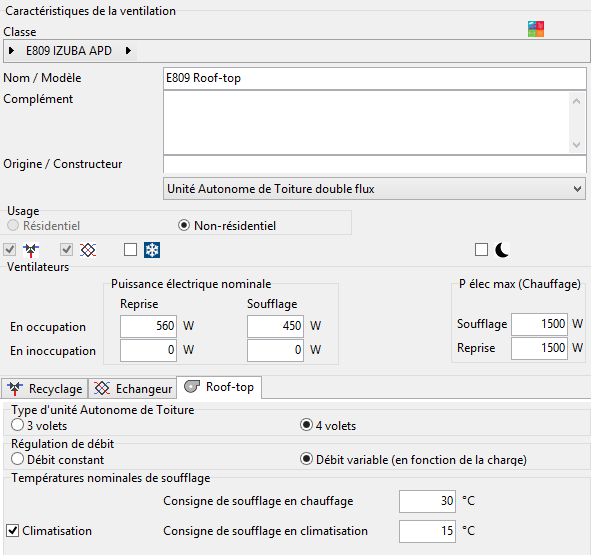
Task: Click the fan icon on the Roof-top tab
Action: (x=192, y=386)
